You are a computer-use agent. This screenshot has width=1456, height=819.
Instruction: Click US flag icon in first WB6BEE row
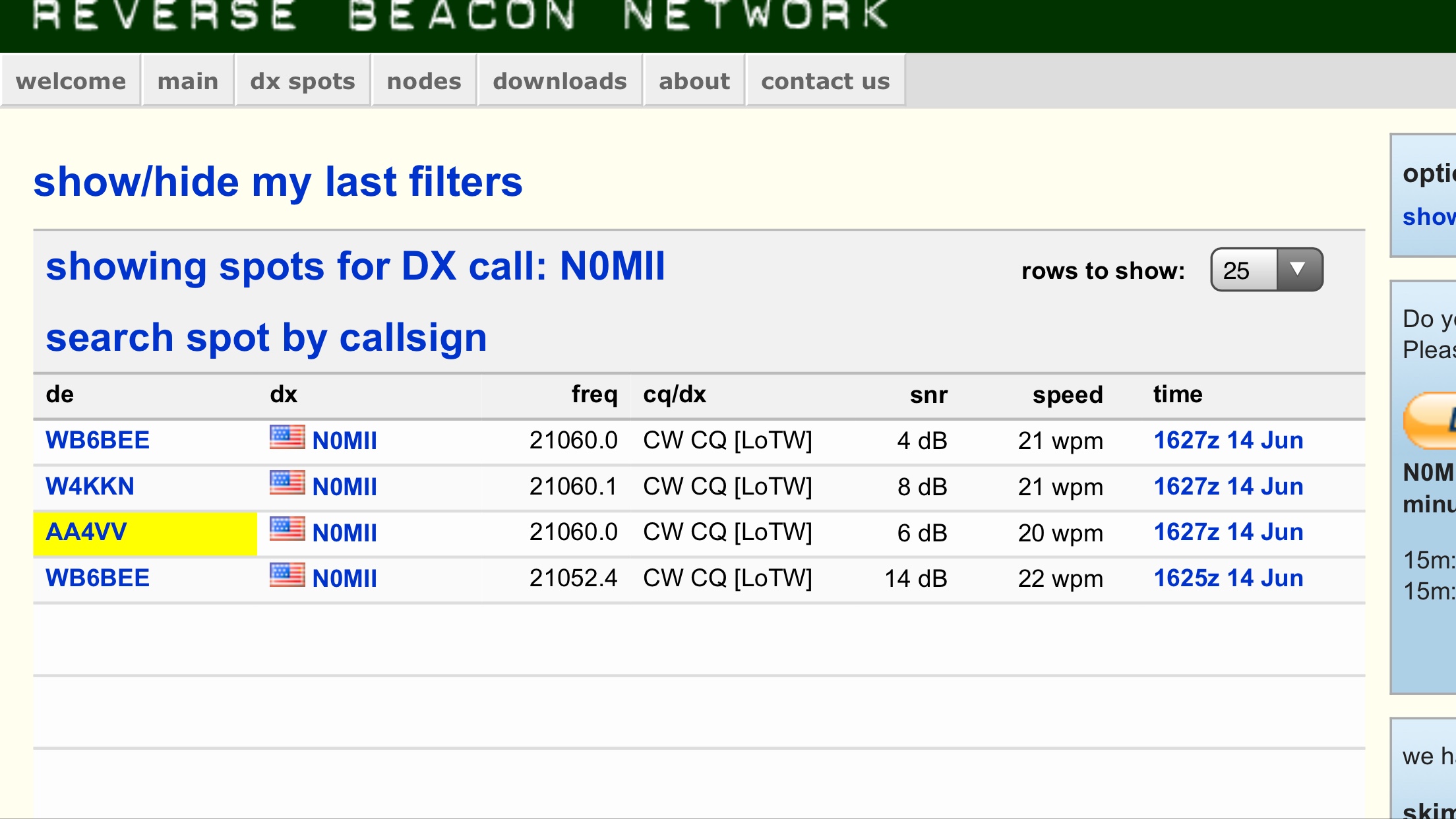(x=287, y=437)
